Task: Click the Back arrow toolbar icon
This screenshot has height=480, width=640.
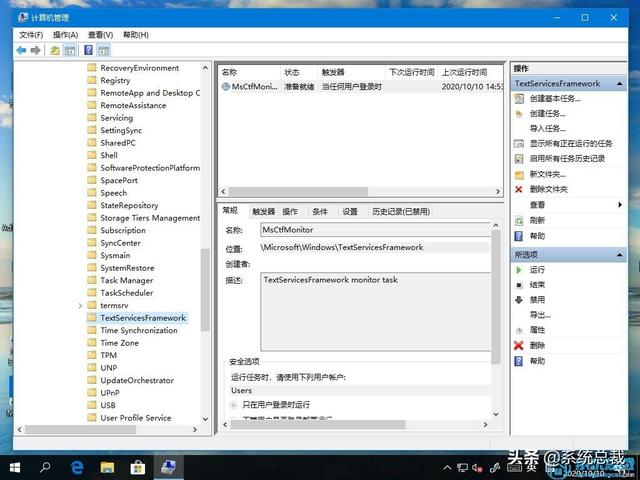Action: point(21,50)
